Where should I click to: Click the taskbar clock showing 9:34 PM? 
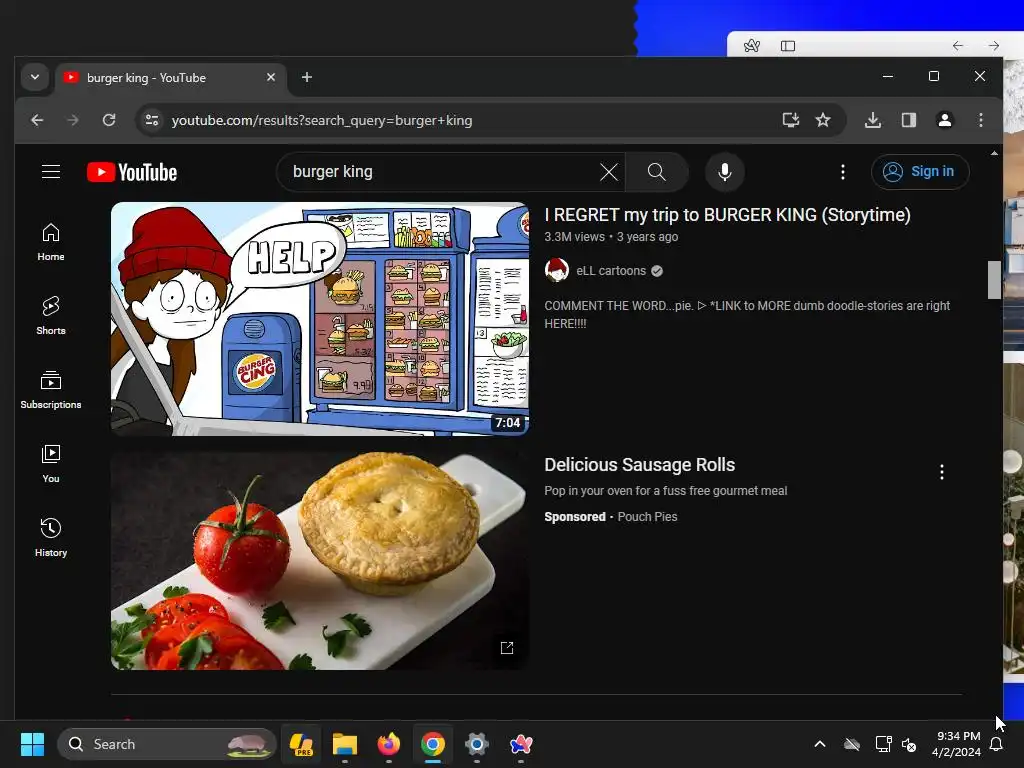(x=957, y=744)
